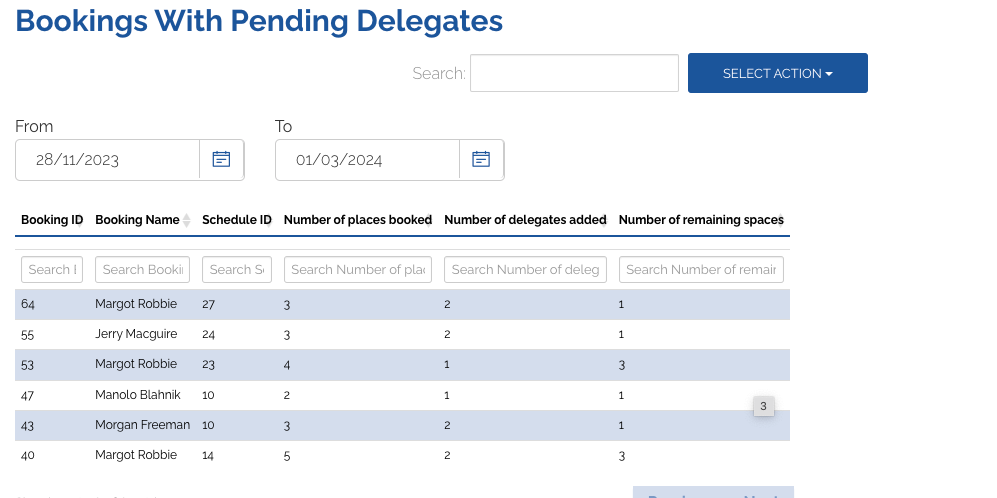Select the Manolo Blahnik booking row
The width and height of the screenshot is (997, 498).
[x=137, y=395]
